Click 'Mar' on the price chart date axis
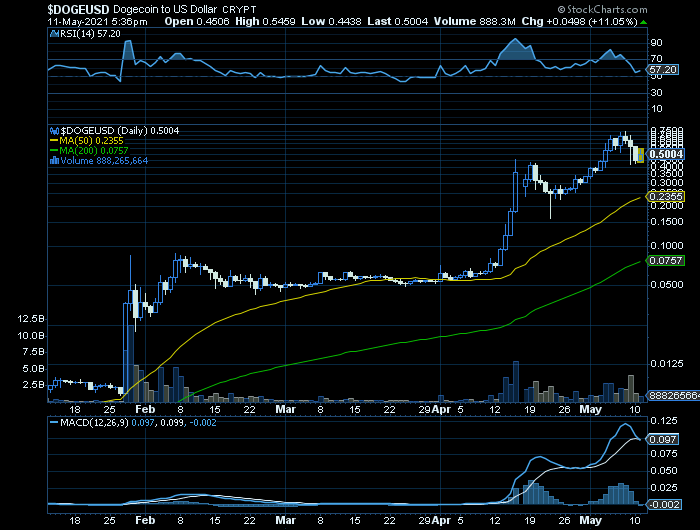The width and height of the screenshot is (700, 530). (285, 409)
